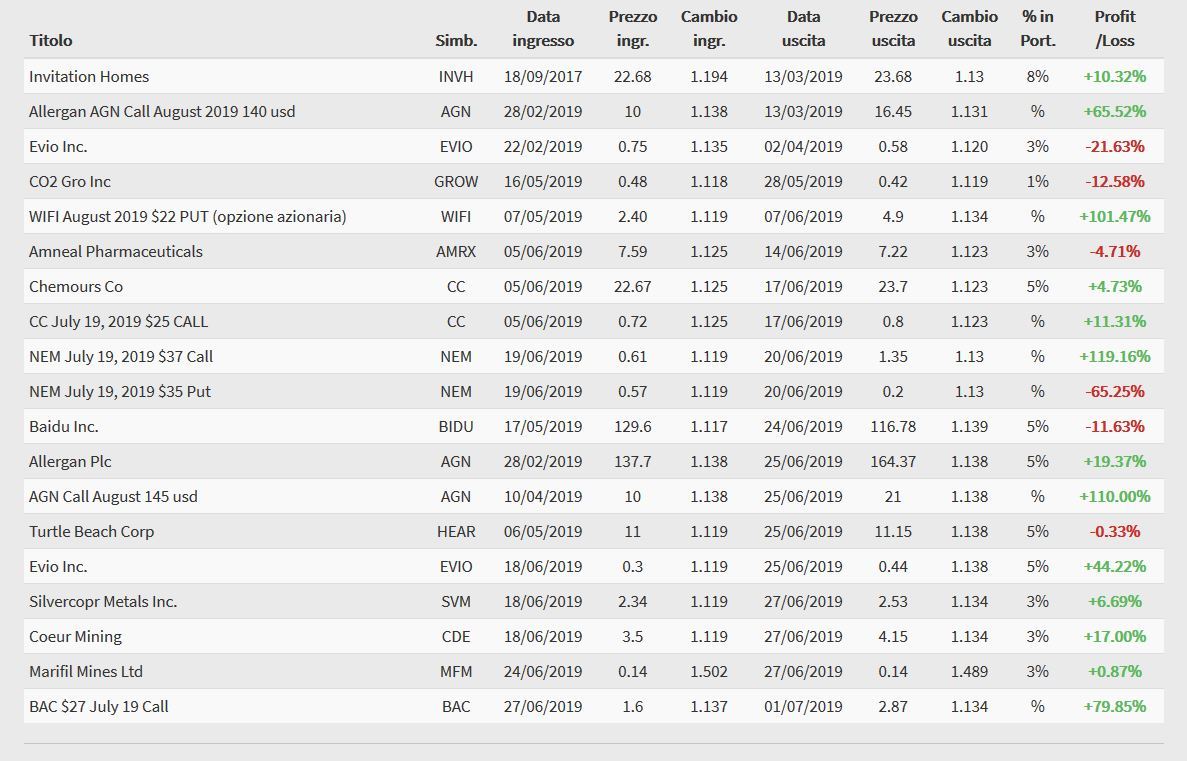Click the MFM symbol cell
Image resolution: width=1187 pixels, height=761 pixels.
456,672
